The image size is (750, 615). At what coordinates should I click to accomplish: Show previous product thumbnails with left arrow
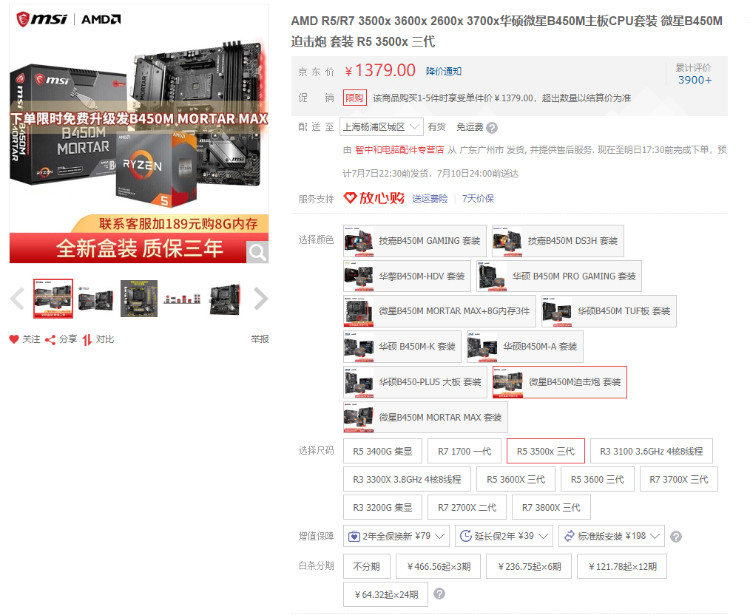(x=17, y=299)
